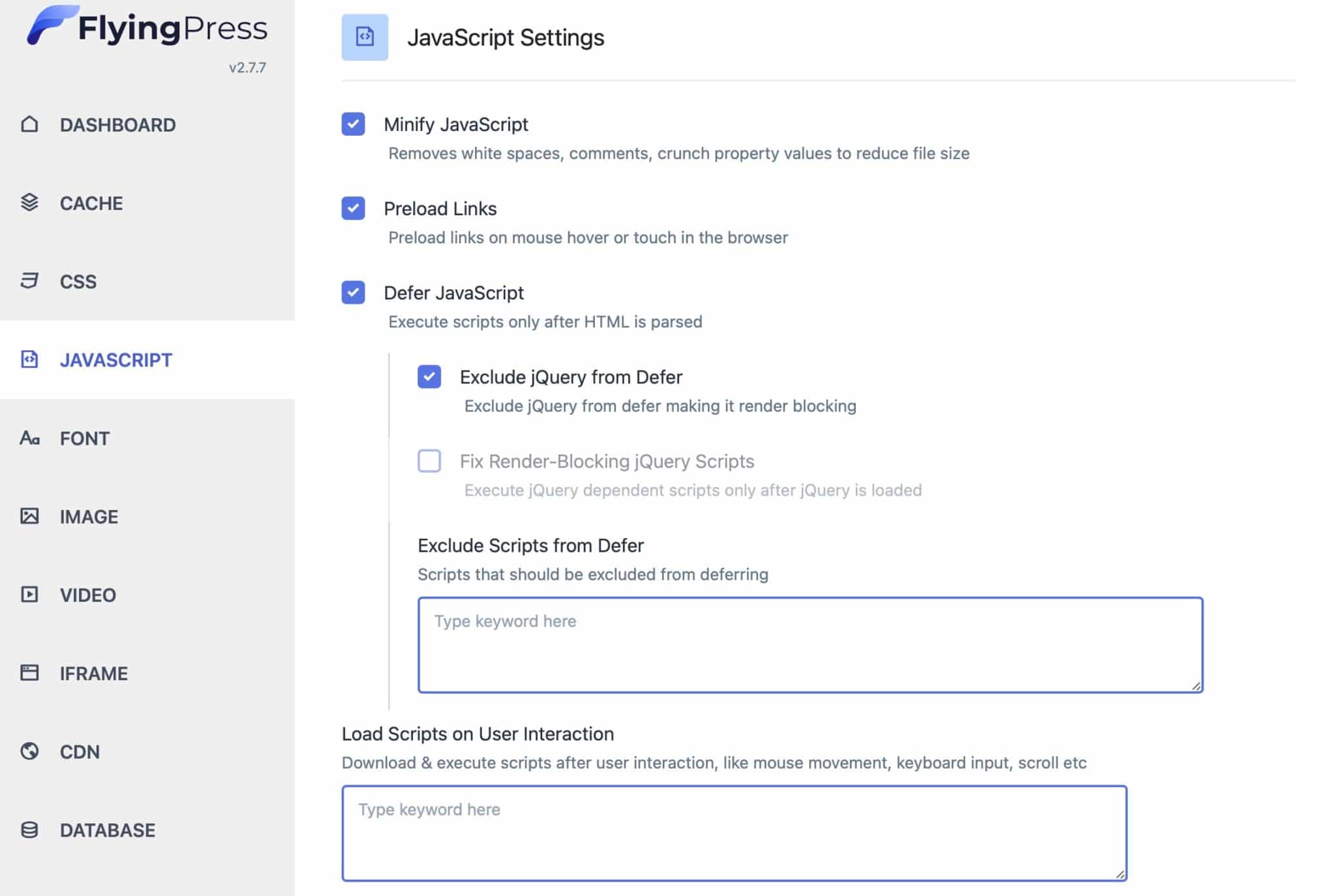Click the Font Aa icon
Image resolution: width=1336 pixels, height=896 pixels.
point(29,438)
